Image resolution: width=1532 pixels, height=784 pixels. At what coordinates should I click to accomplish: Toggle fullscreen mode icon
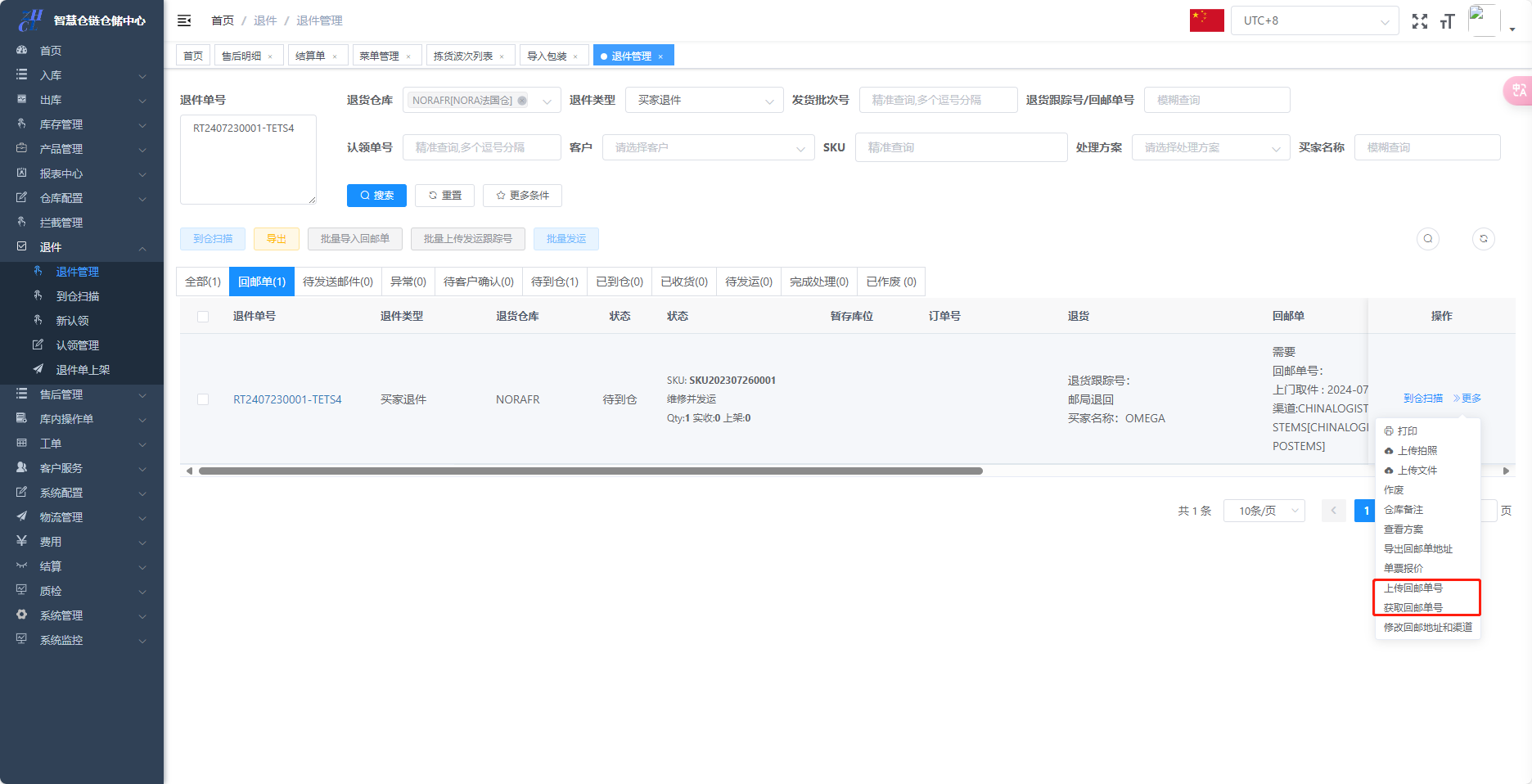[1420, 21]
